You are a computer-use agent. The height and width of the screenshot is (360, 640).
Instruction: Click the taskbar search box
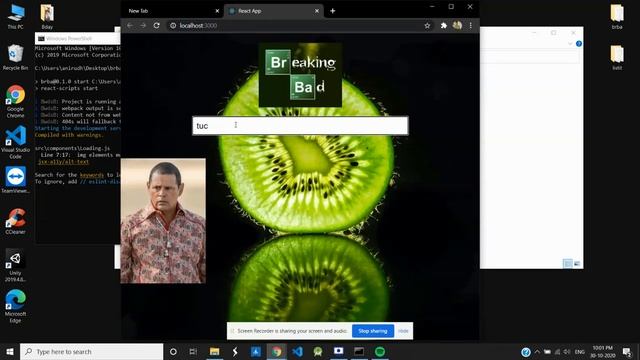point(91,351)
